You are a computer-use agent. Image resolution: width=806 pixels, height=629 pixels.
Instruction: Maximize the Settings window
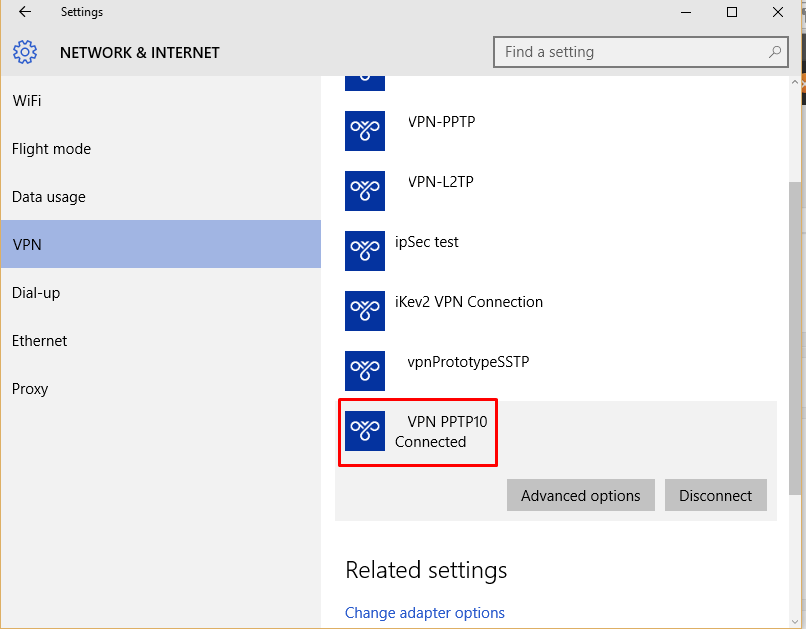(732, 12)
